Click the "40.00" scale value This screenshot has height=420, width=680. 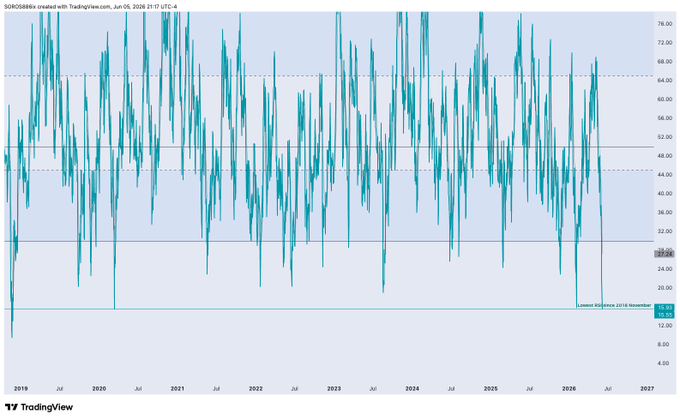(x=664, y=194)
